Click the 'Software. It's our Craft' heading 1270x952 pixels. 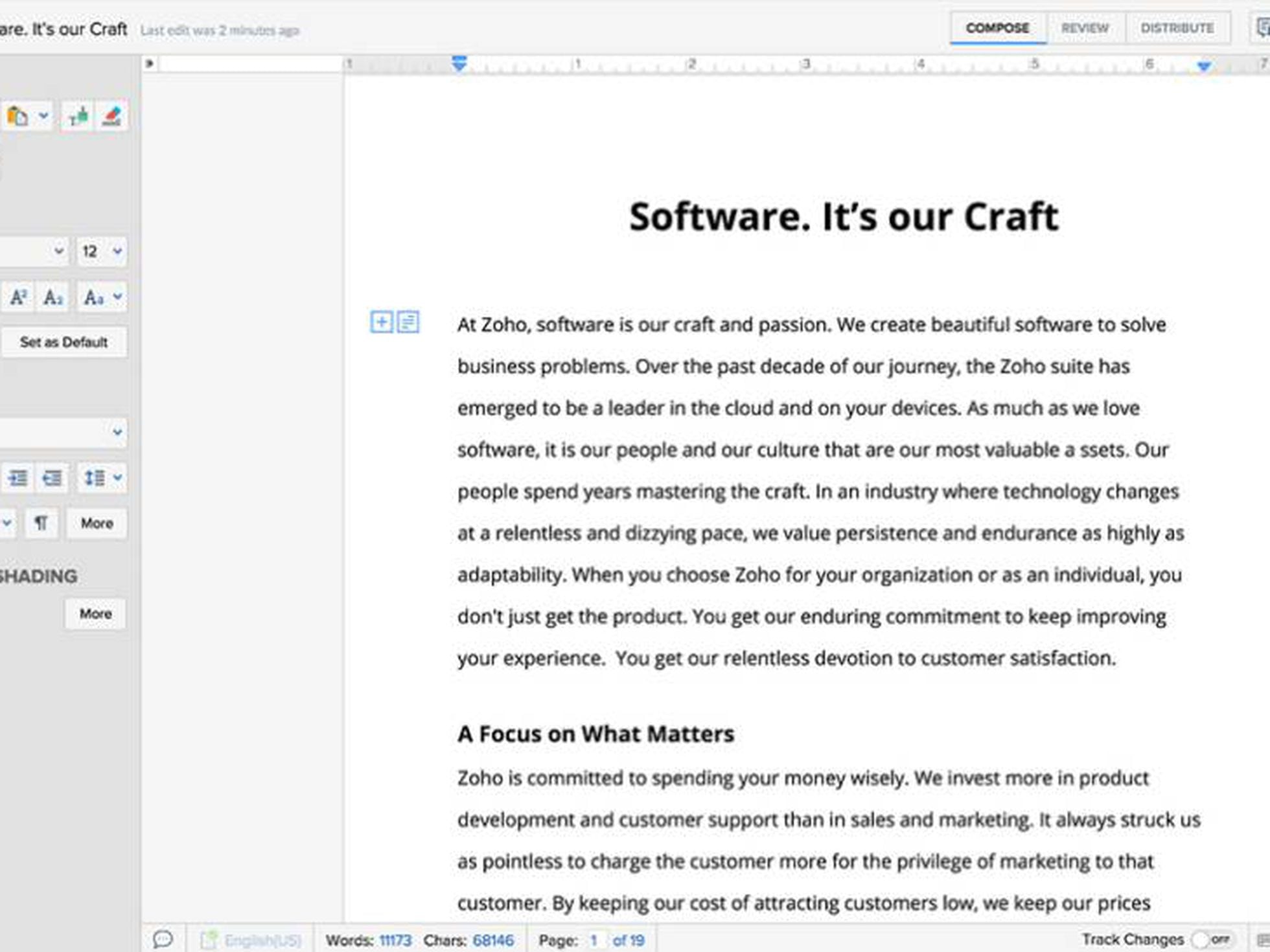pyautogui.click(x=844, y=216)
